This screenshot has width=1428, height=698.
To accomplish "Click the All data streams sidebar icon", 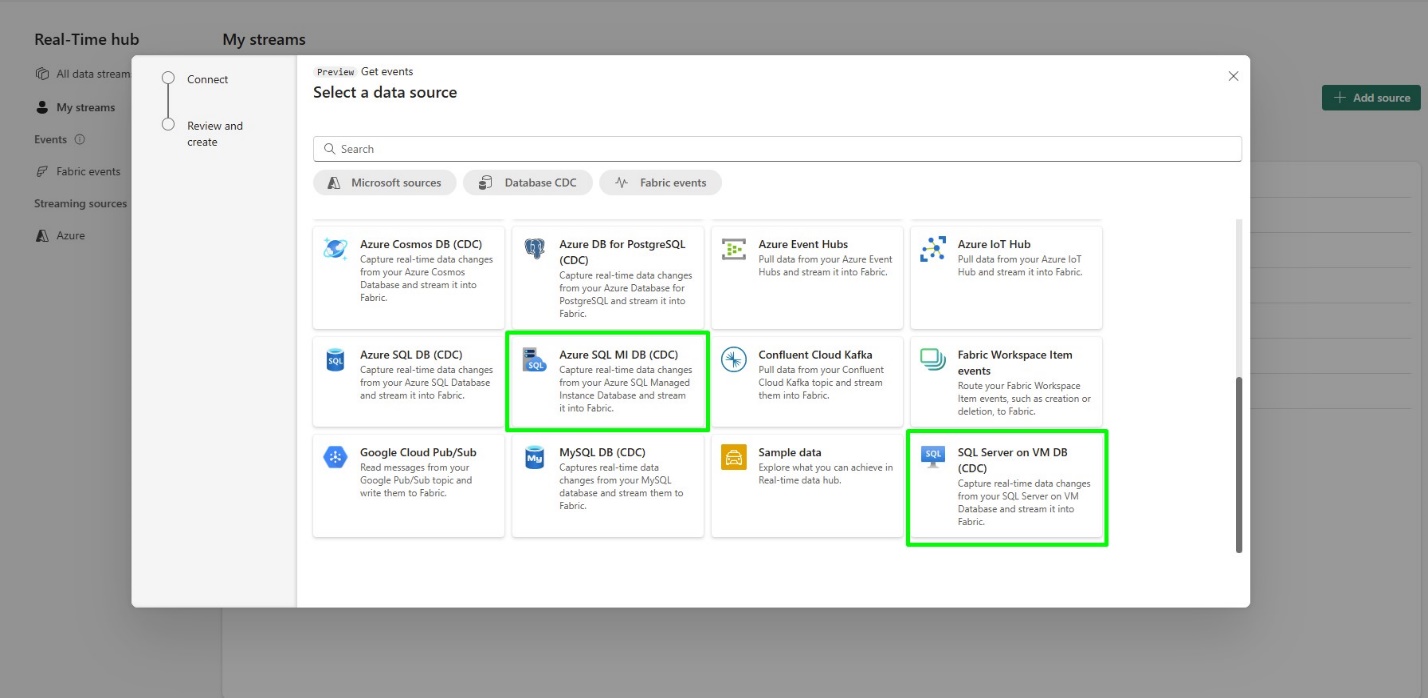I will tap(42, 74).
